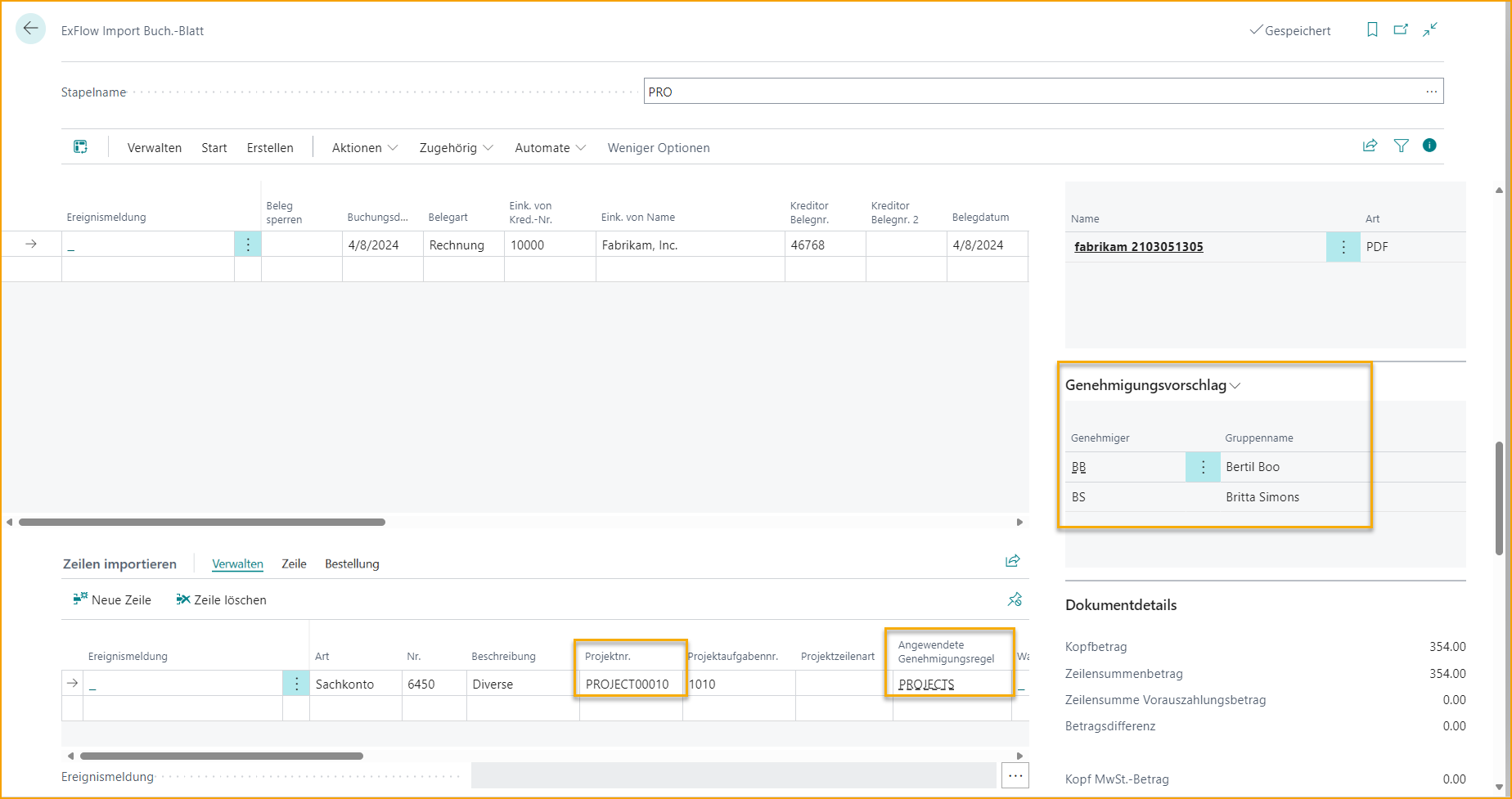
Task: Bookmark this page icon
Action: click(1372, 29)
